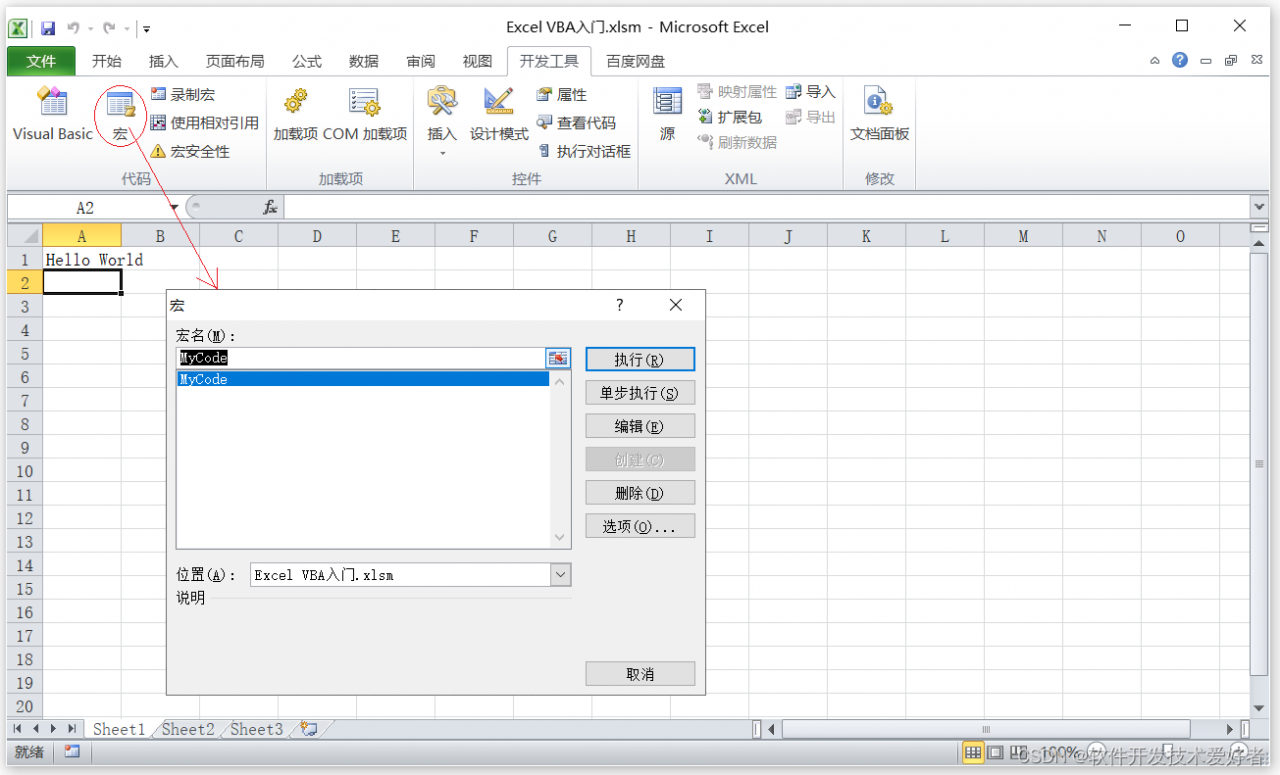
Task: Switch to Page Layout view in status bar
Action: (995, 752)
